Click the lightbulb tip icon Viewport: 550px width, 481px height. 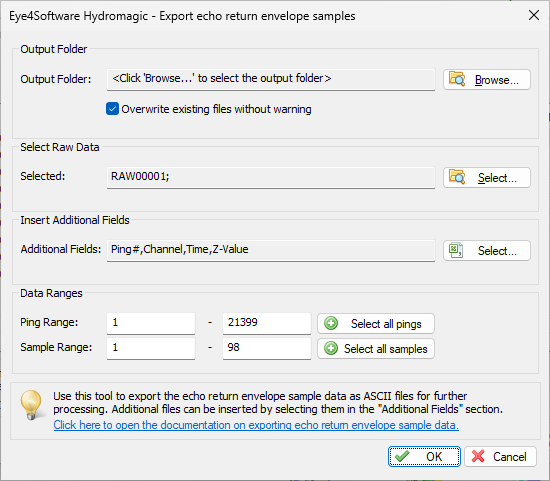pos(32,405)
